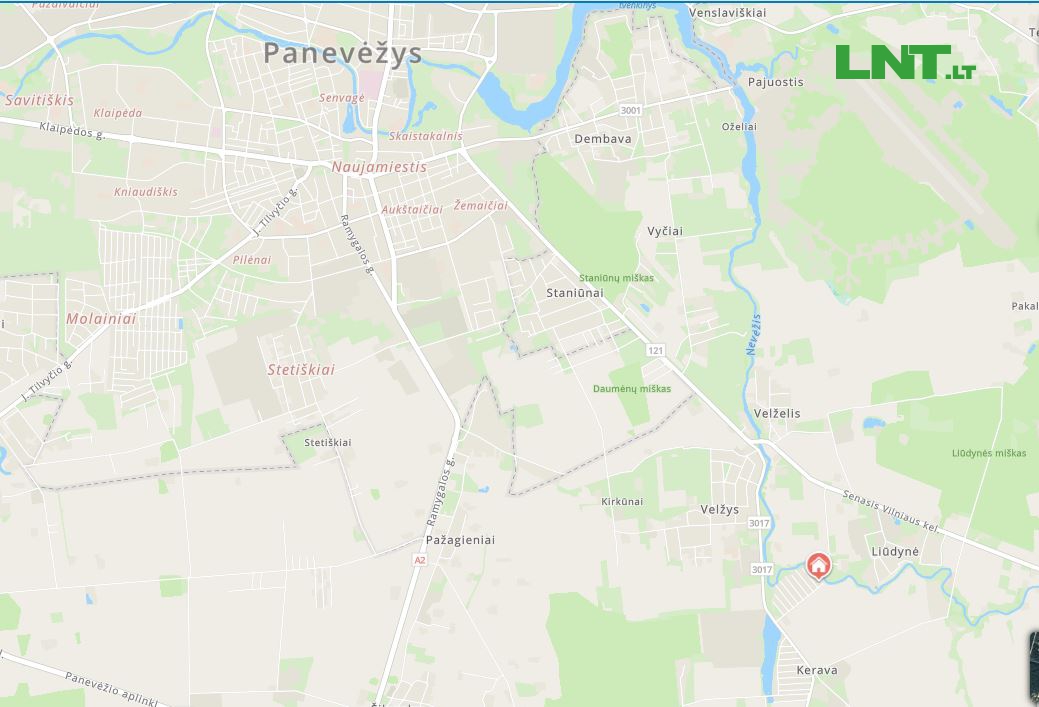Click the Kerava village label
Viewport: 1039px width, 707px height.
(x=816, y=670)
